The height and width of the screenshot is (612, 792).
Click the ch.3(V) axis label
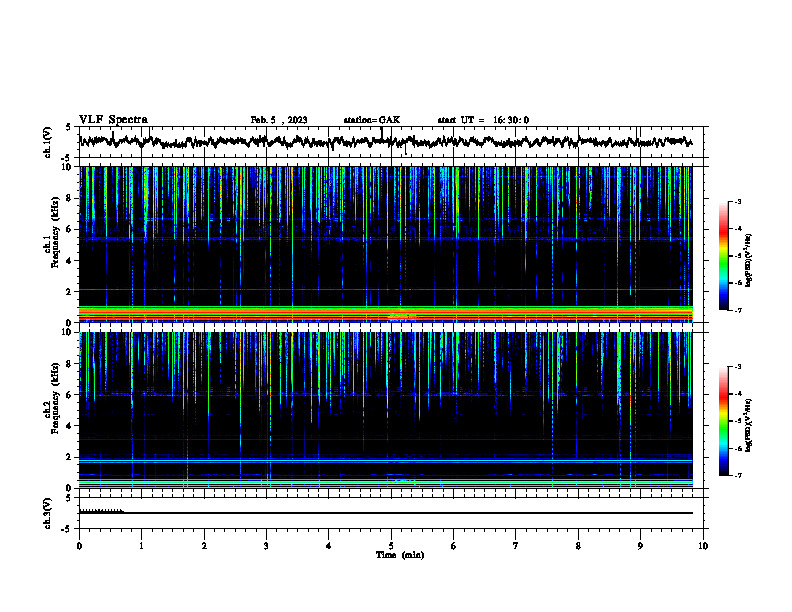click(x=48, y=513)
